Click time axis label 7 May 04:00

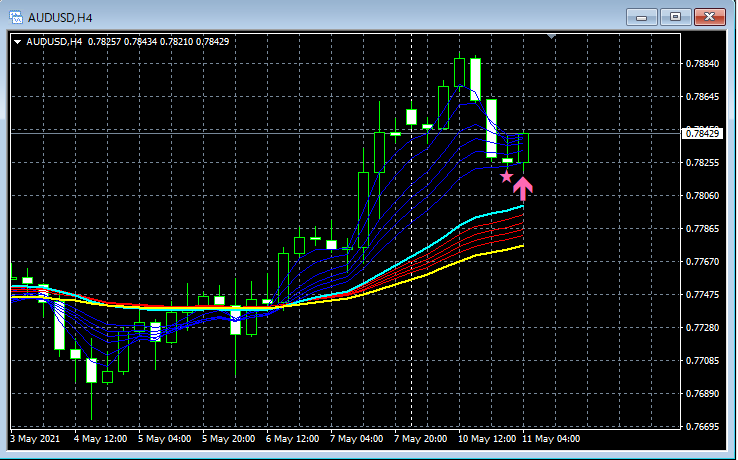click(356, 439)
